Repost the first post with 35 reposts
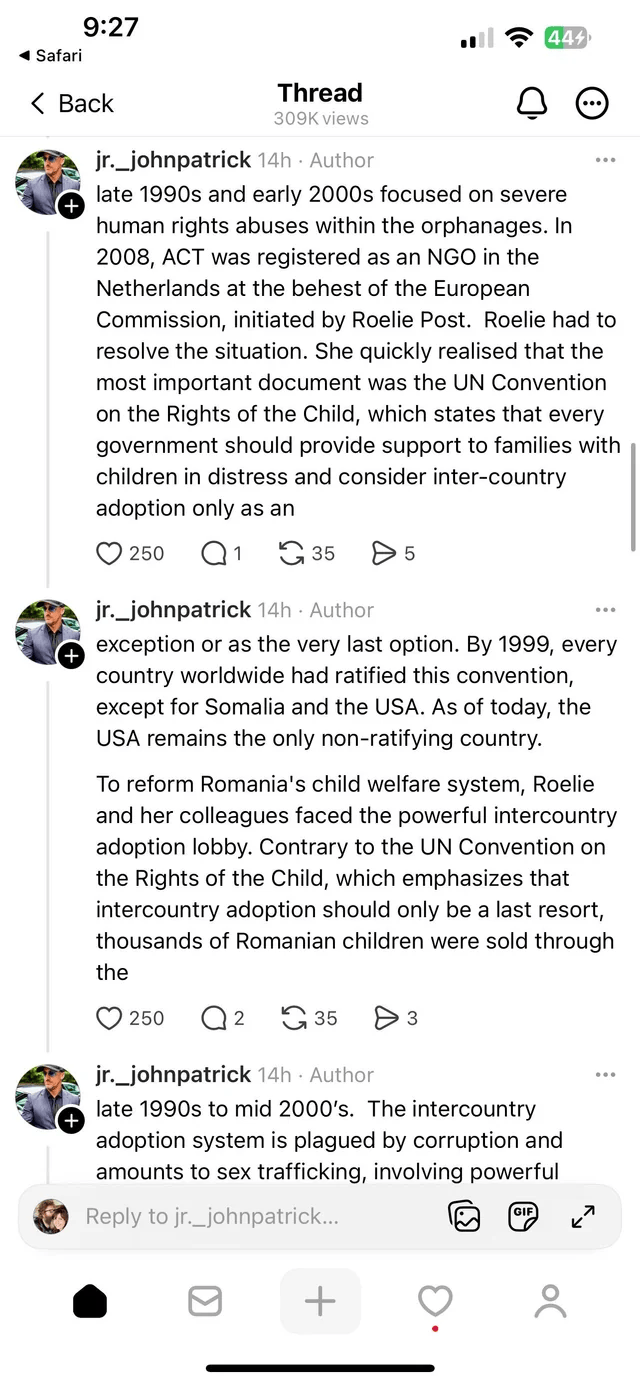This screenshot has height=1384, width=640. click(x=292, y=553)
